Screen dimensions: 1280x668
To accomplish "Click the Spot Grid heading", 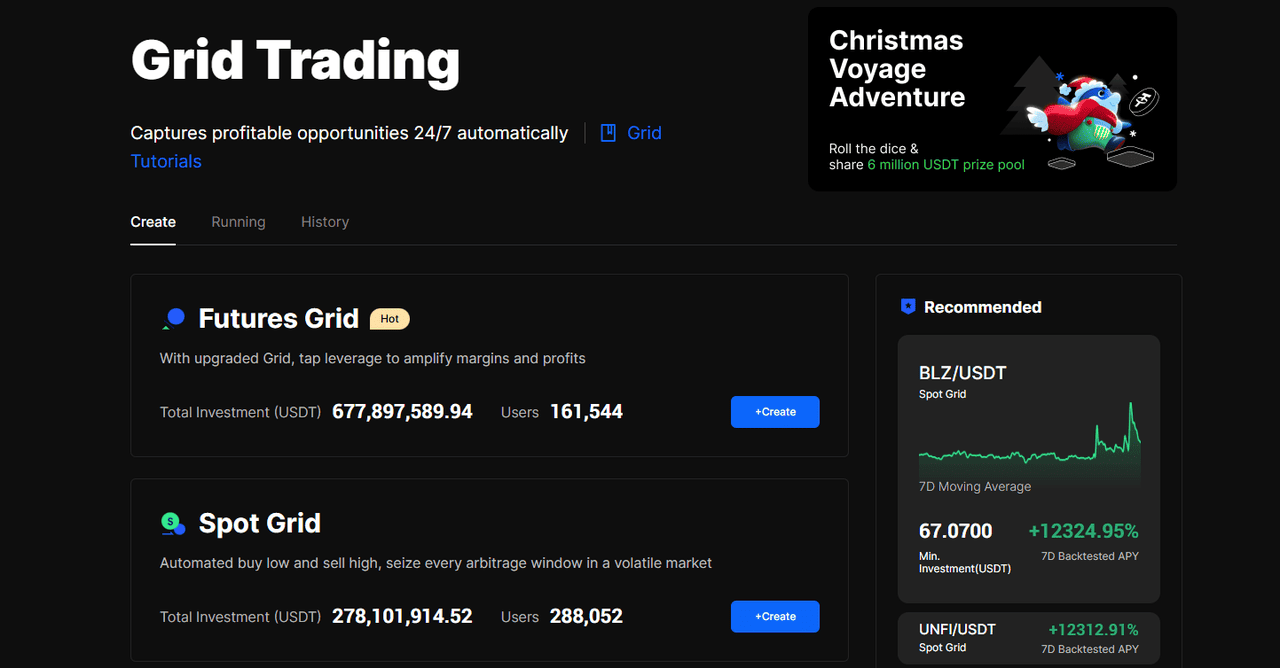I will [259, 523].
